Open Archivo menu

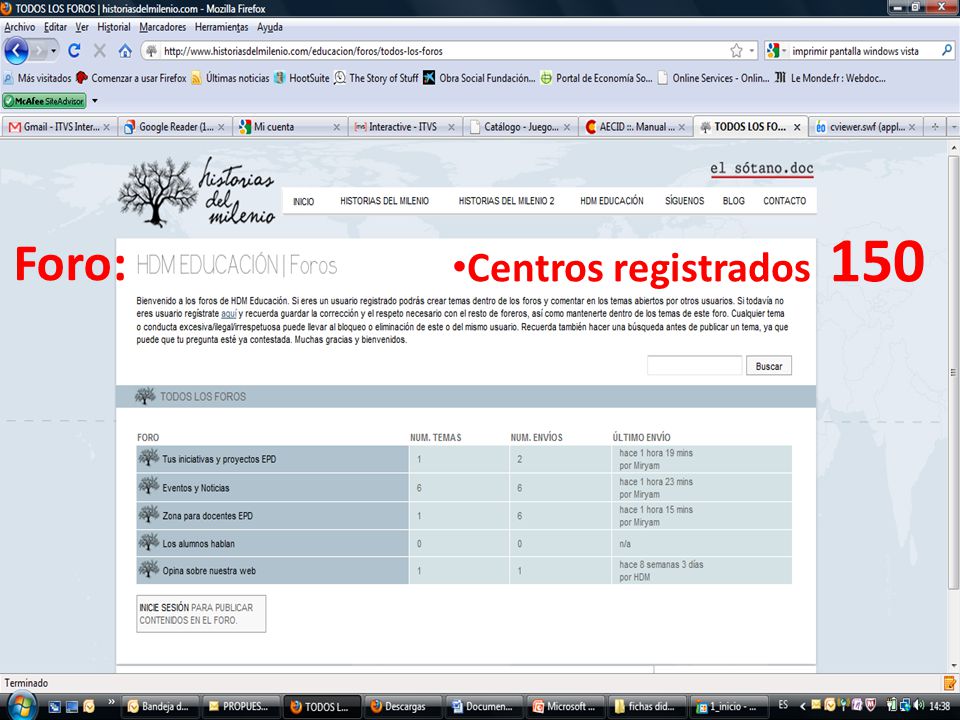coord(20,27)
